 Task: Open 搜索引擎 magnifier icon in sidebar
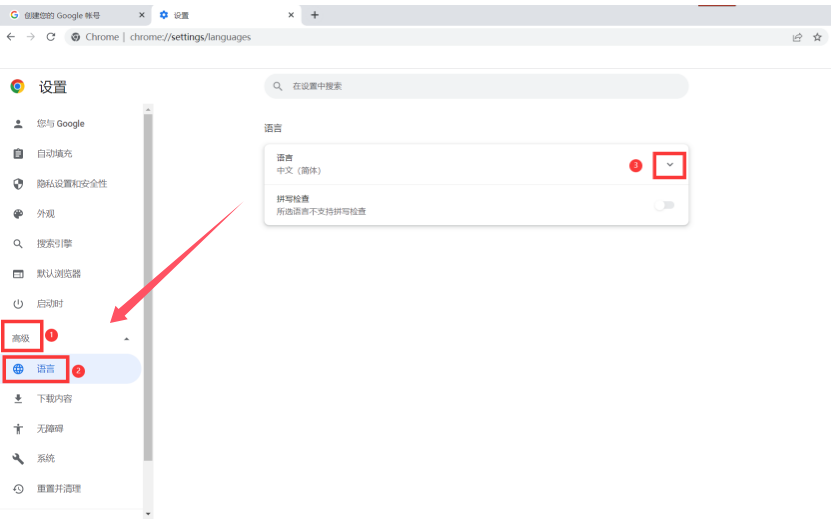pyautogui.click(x=18, y=244)
